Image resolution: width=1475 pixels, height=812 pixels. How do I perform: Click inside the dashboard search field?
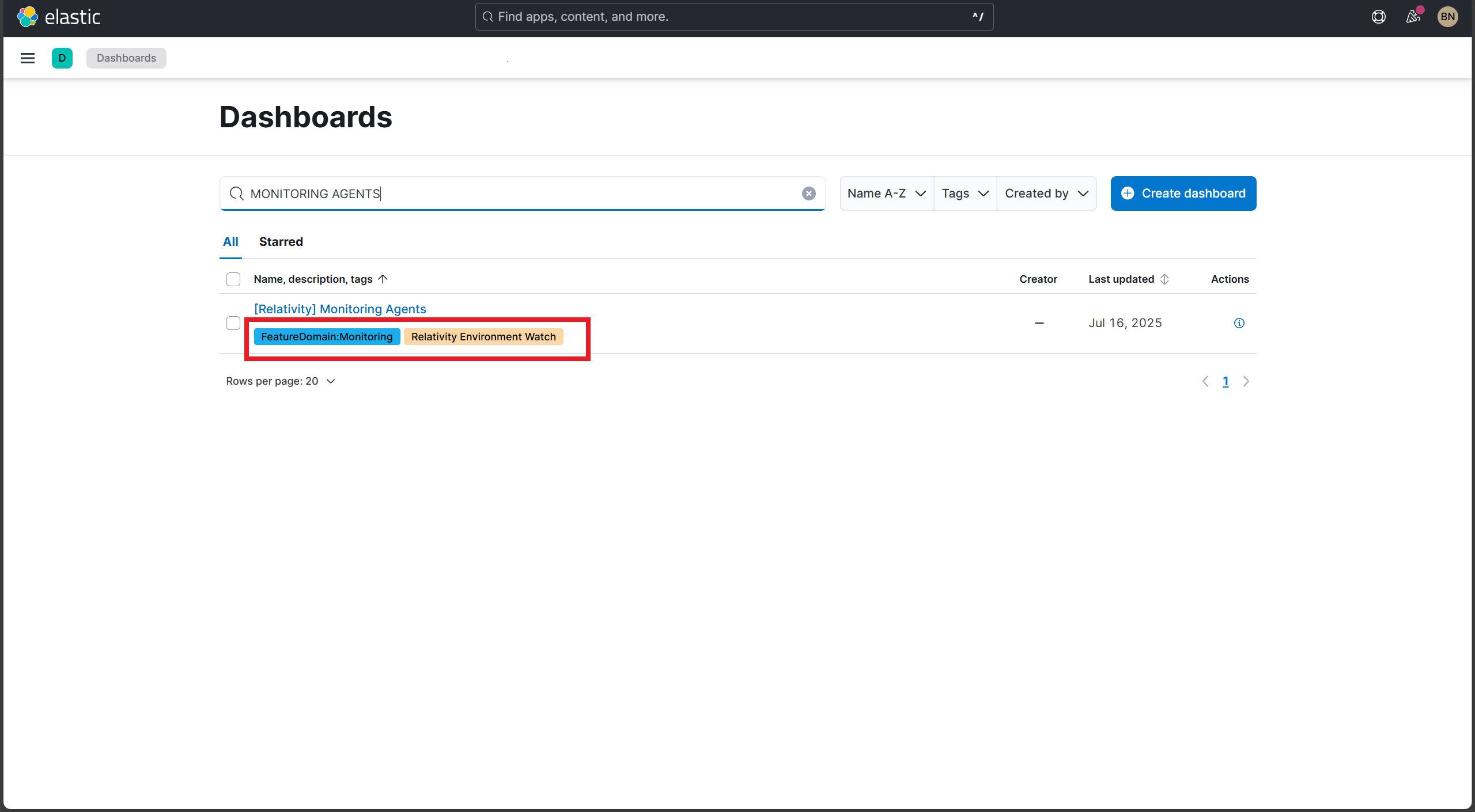(x=519, y=193)
